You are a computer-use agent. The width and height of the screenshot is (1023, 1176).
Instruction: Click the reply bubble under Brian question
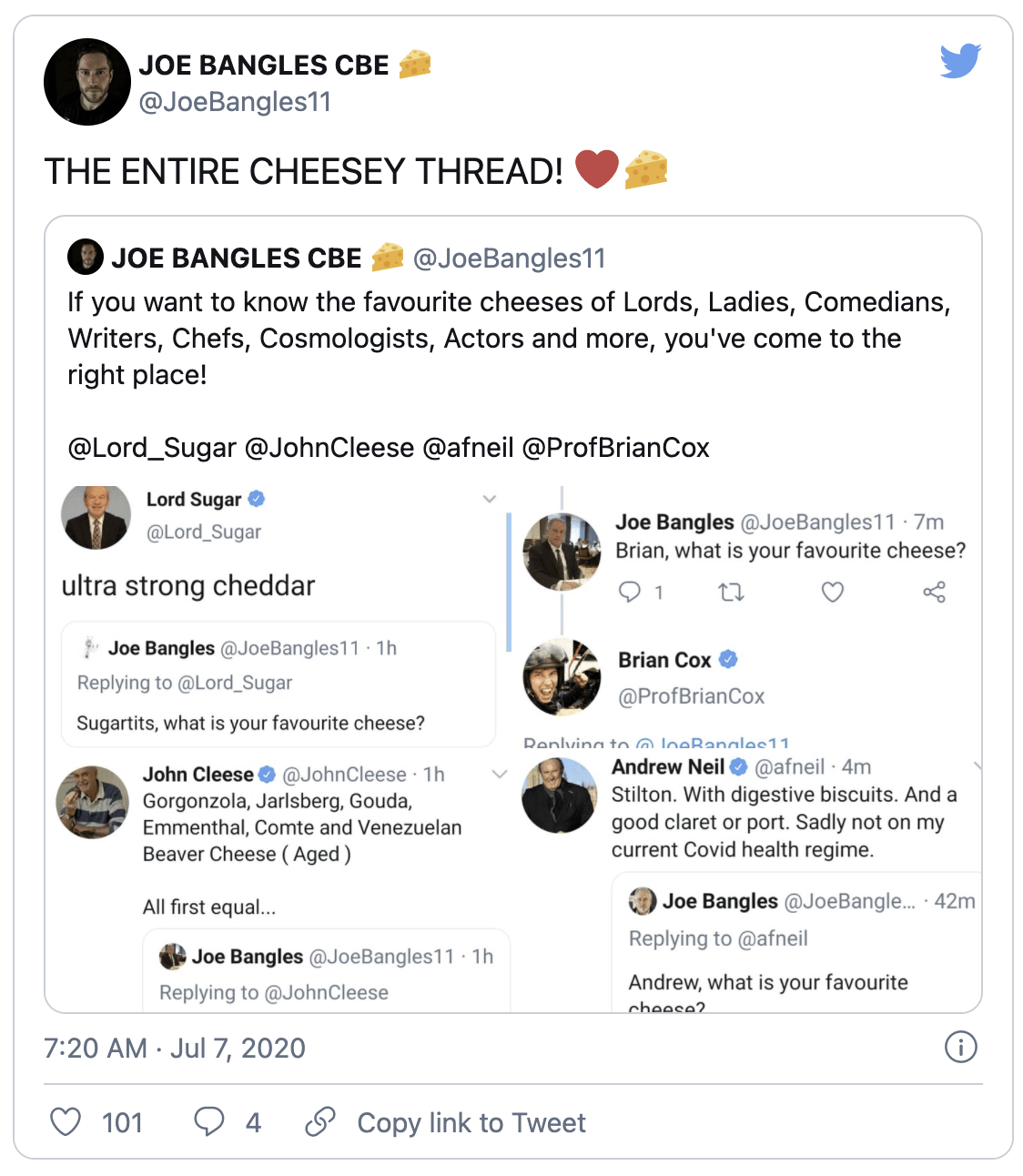(630, 593)
